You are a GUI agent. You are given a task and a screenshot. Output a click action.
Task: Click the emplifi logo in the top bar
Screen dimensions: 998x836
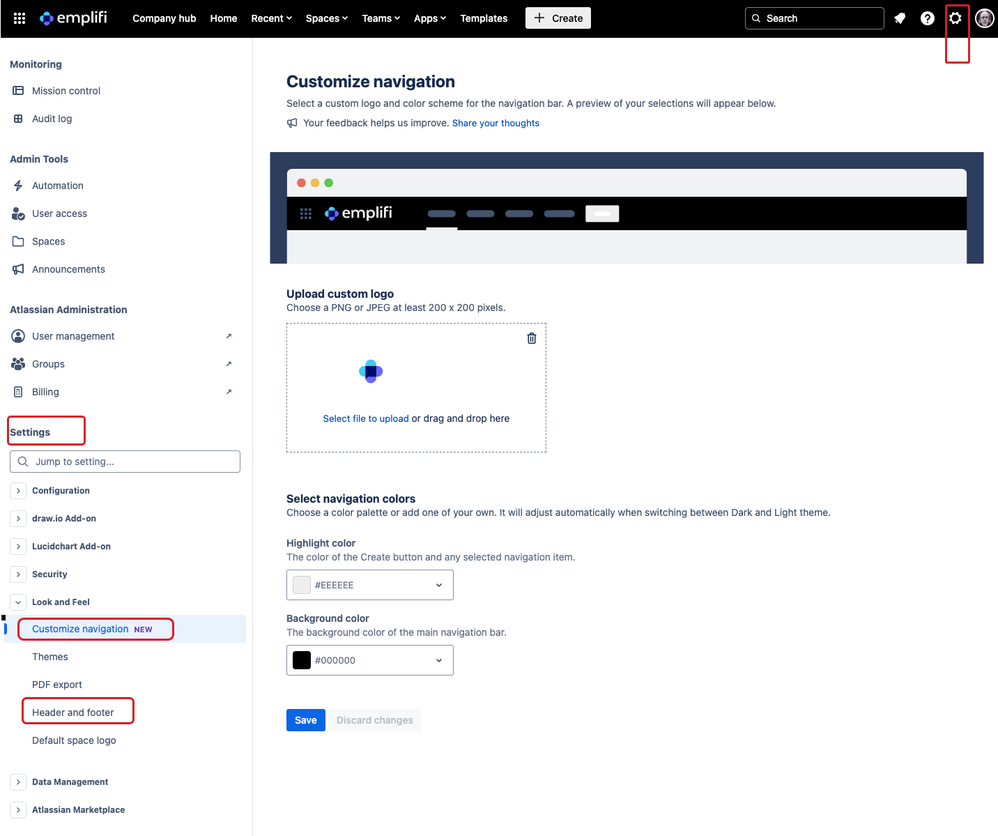coord(73,18)
